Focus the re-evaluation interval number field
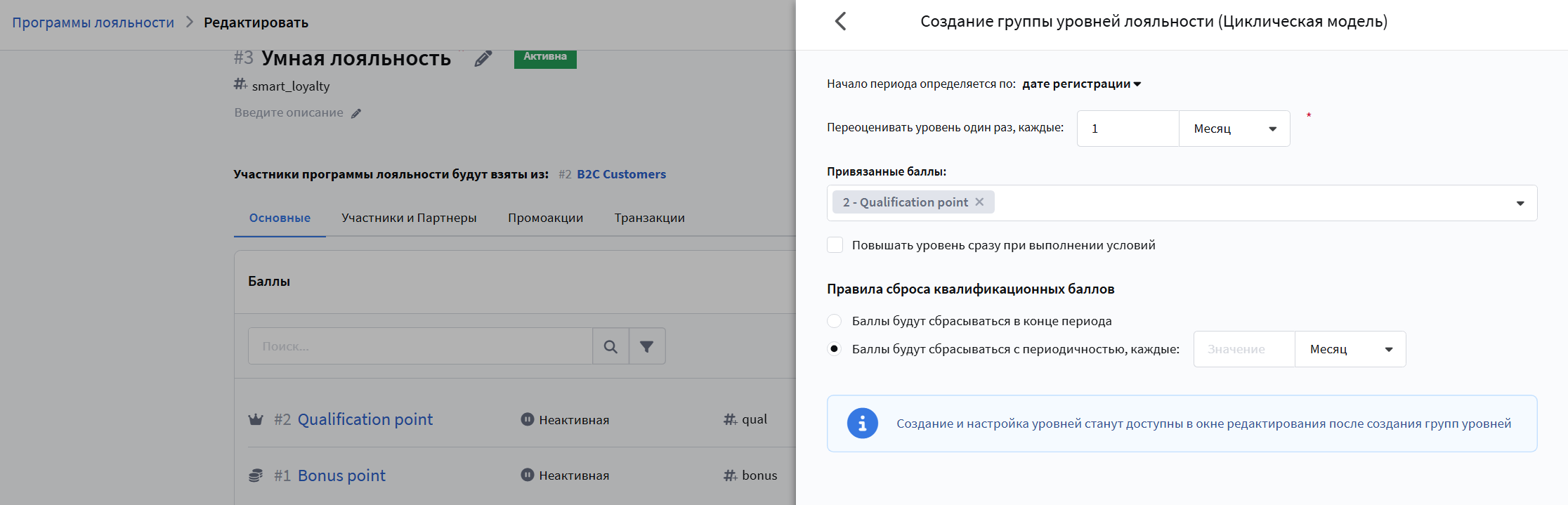Image resolution: width=1568 pixels, height=505 pixels. coord(1128,129)
